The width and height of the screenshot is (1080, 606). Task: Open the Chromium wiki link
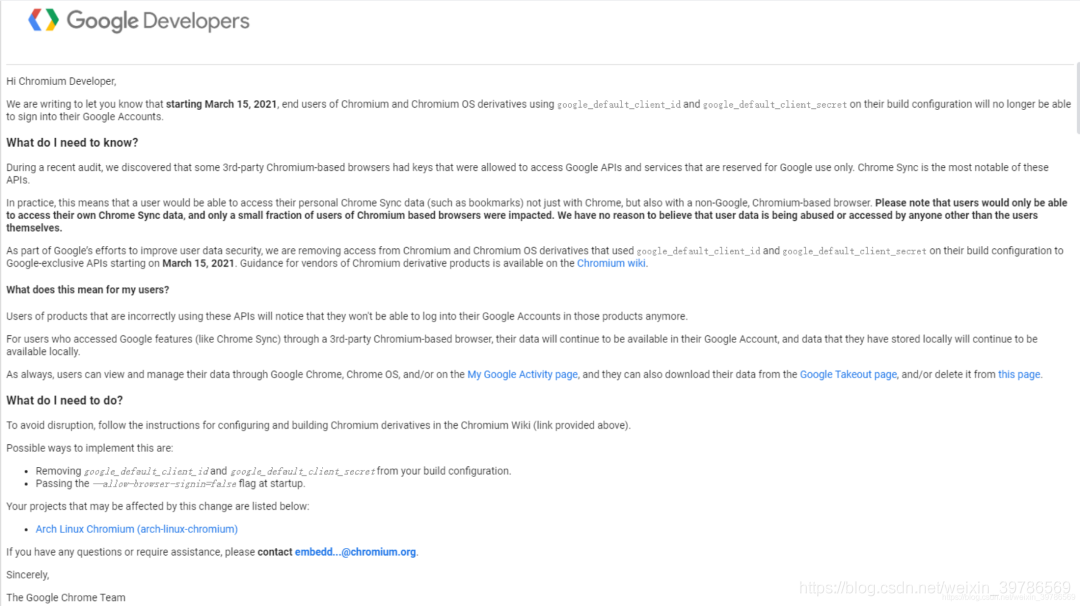611,263
